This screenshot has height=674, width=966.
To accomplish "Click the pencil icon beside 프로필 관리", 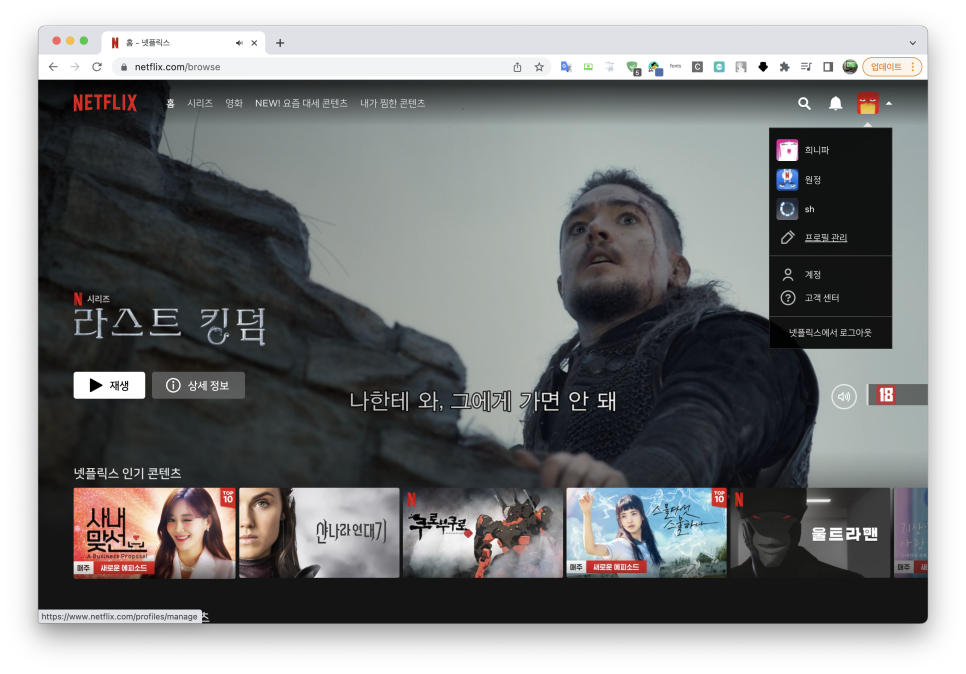I will click(x=787, y=237).
